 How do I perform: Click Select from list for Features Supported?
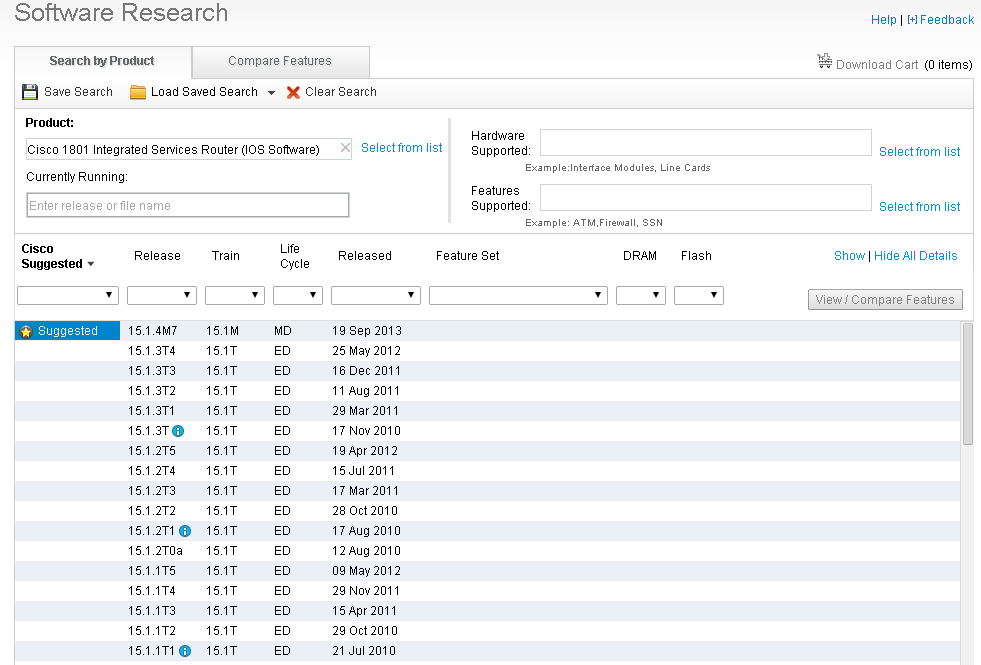click(919, 206)
